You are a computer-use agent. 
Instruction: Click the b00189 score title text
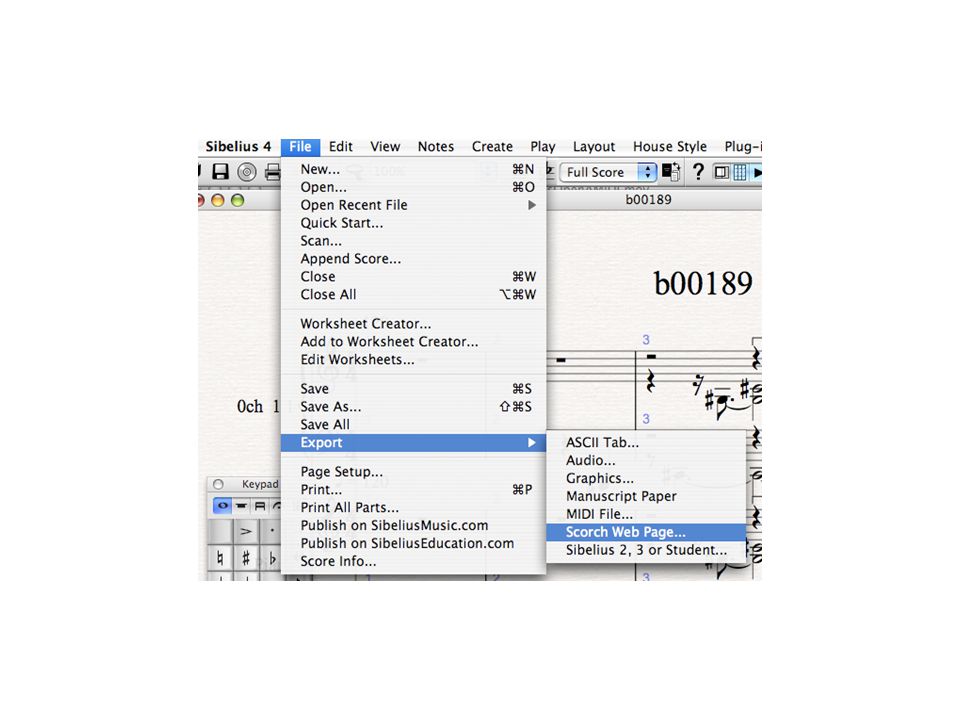703,283
